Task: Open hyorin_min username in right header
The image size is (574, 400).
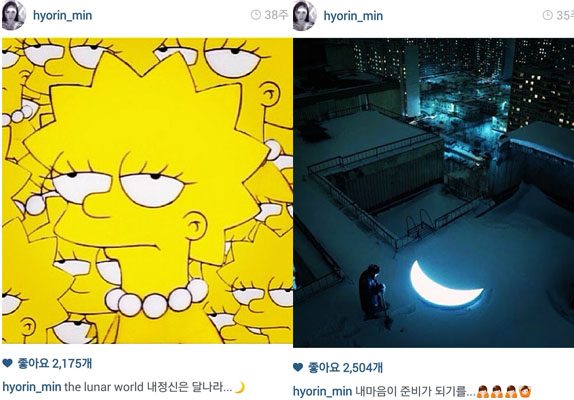Action: (353, 16)
